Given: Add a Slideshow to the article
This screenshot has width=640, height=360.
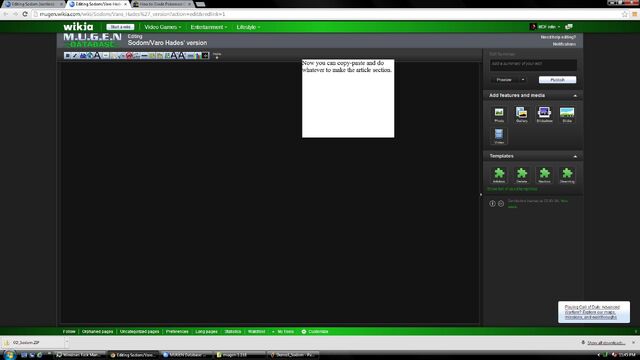Looking at the screenshot, I should click(x=544, y=114).
